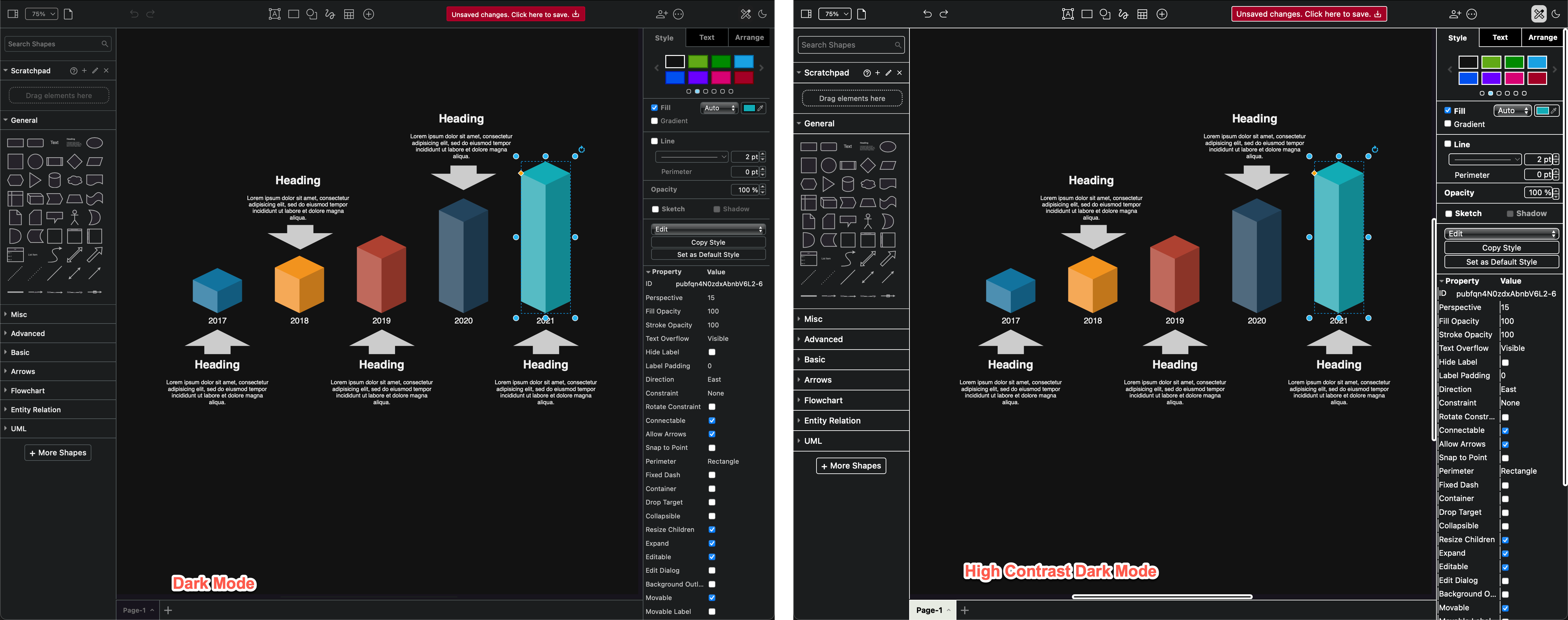Enable the Gradient checkbox
Viewport: 1568px width, 620px height.
pyautogui.click(x=654, y=121)
